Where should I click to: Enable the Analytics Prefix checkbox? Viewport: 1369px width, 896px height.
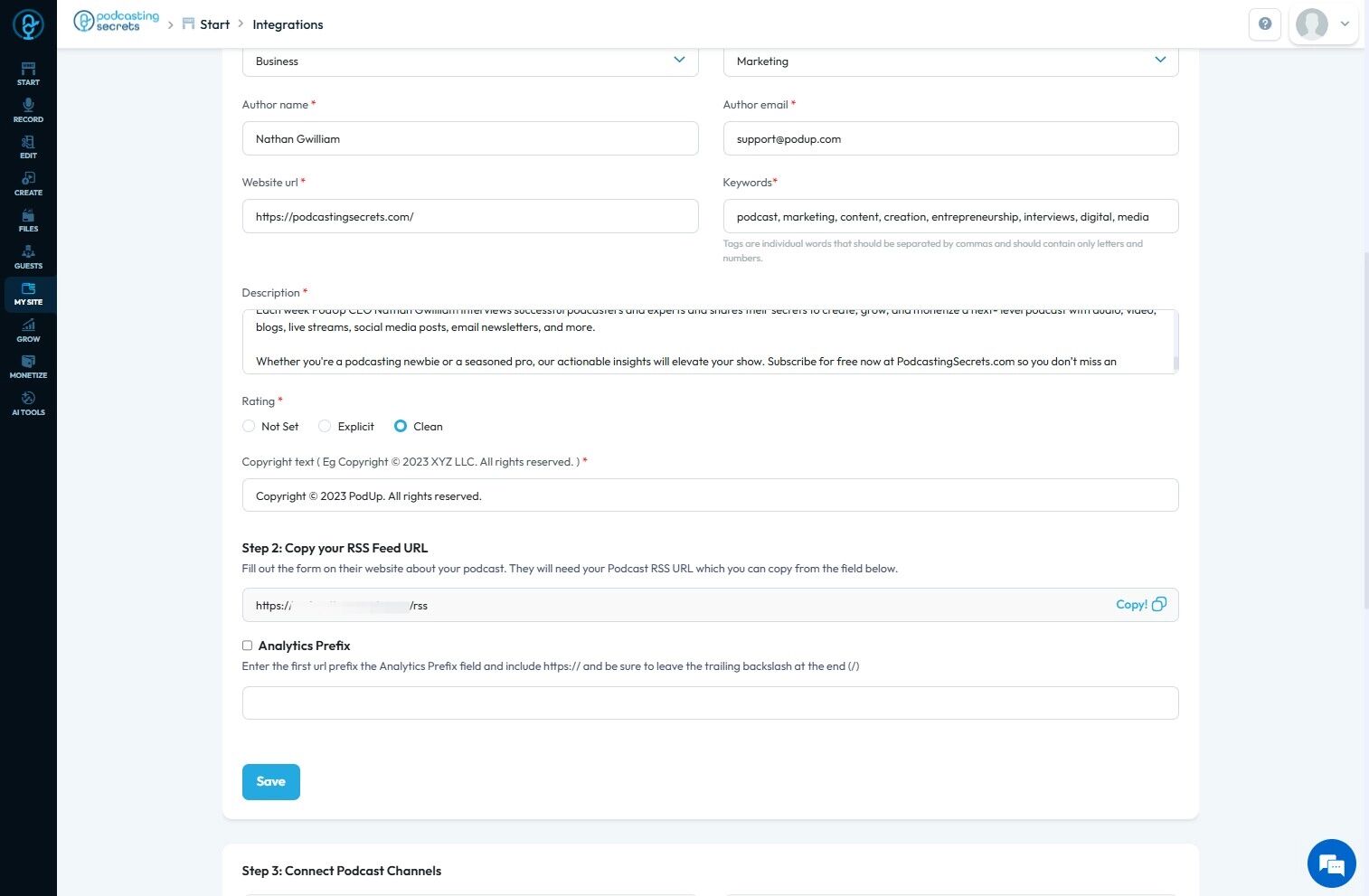coord(247,646)
